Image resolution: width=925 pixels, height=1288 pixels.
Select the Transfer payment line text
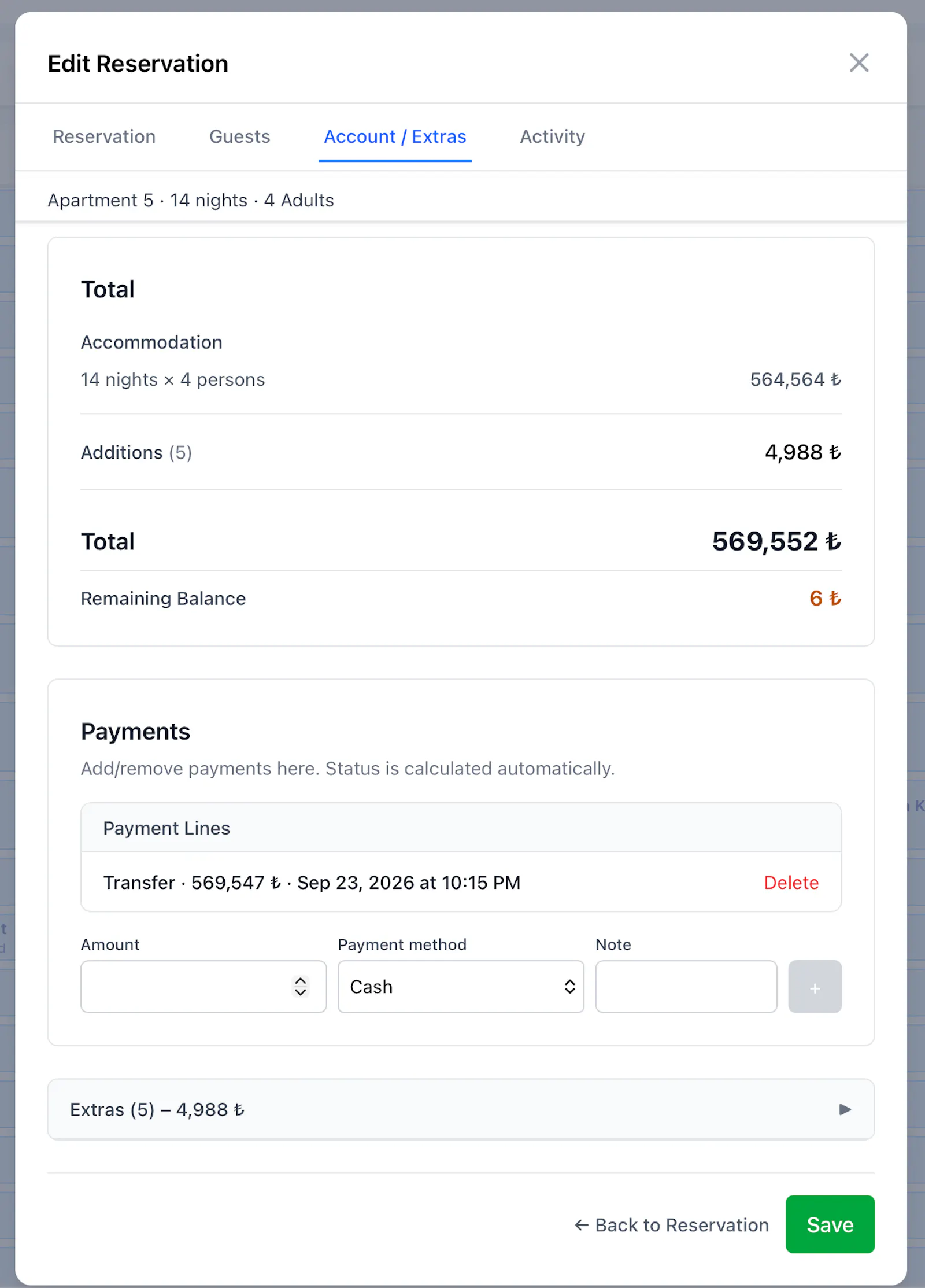pyautogui.click(x=312, y=883)
